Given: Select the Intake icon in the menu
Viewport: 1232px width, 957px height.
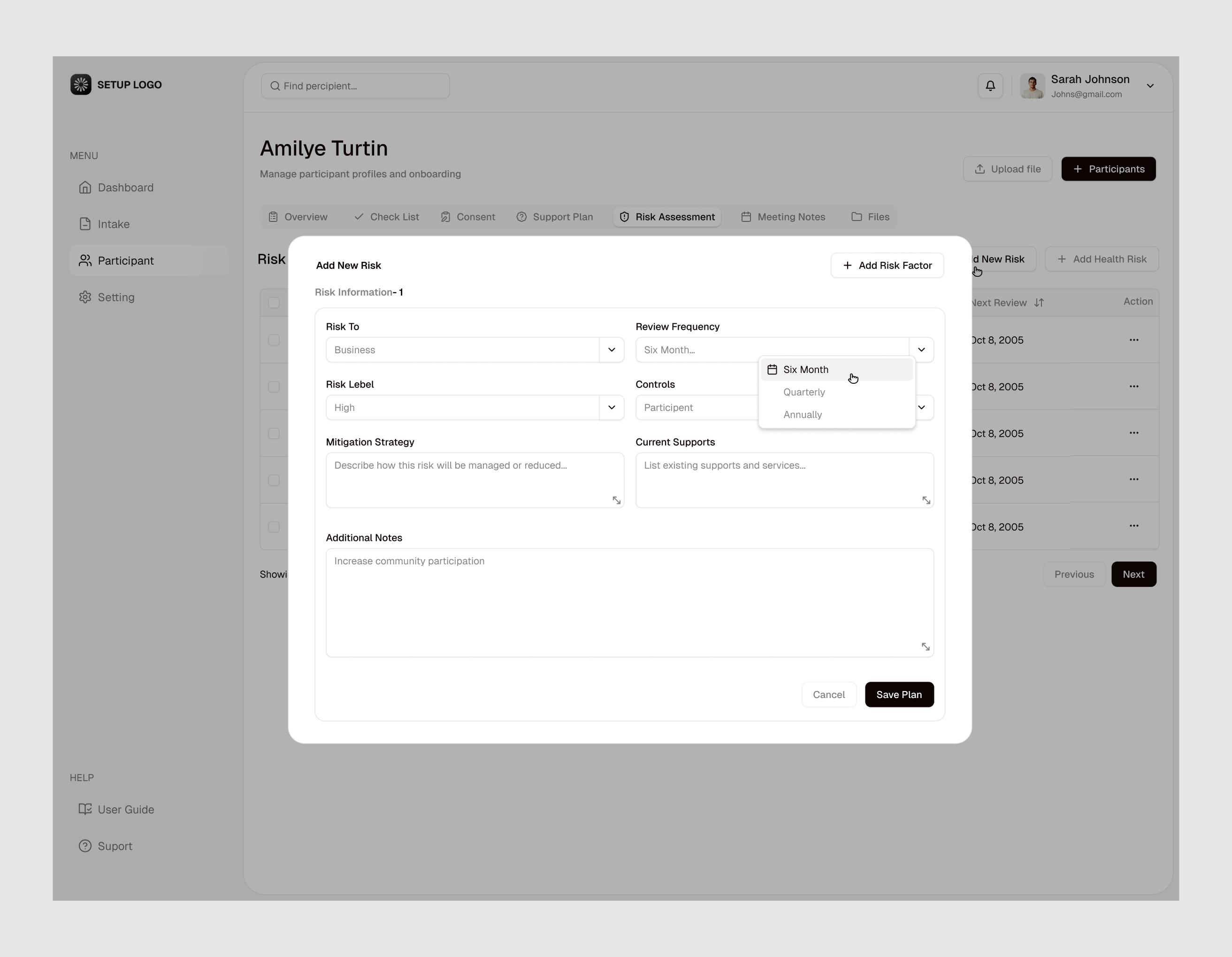Looking at the screenshot, I should (85, 224).
